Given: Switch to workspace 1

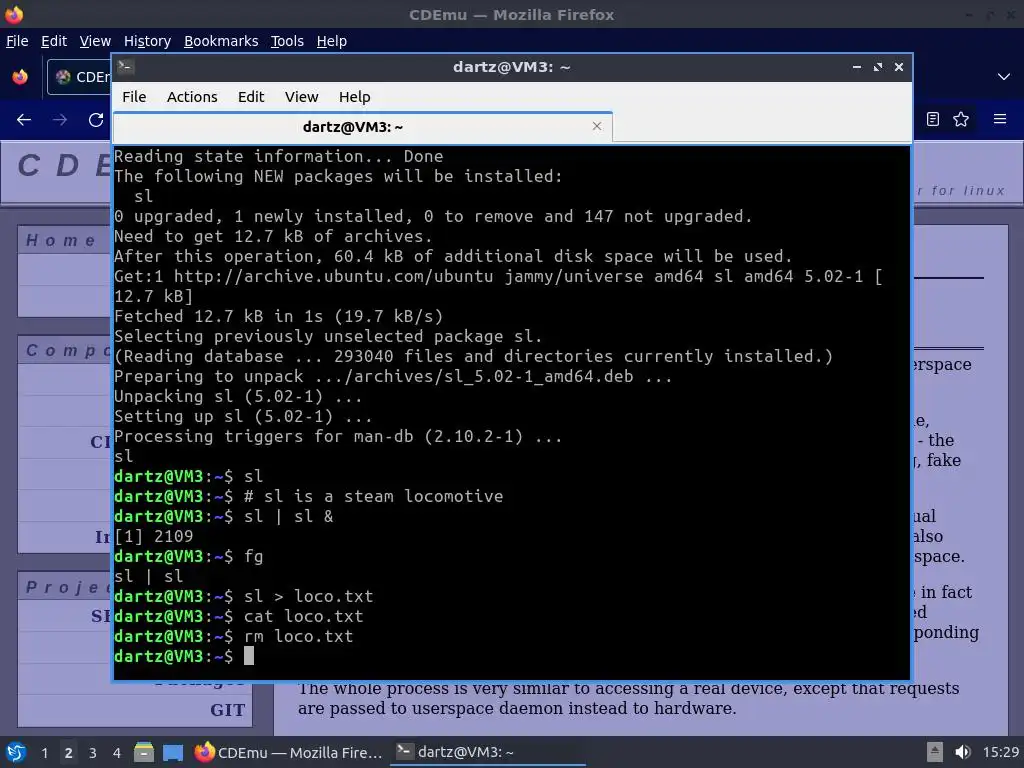Looking at the screenshot, I should pyautogui.click(x=44, y=753).
